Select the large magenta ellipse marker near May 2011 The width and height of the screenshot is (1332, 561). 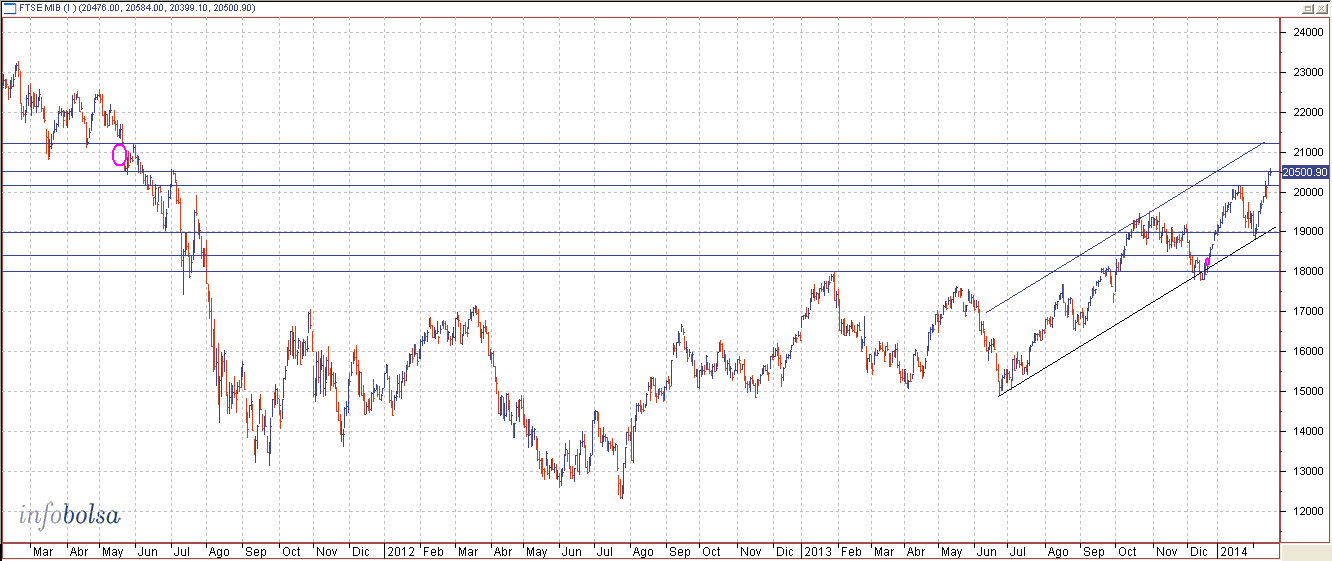(x=120, y=155)
